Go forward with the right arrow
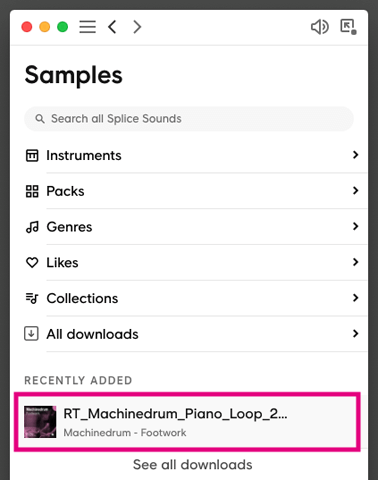 point(137,27)
